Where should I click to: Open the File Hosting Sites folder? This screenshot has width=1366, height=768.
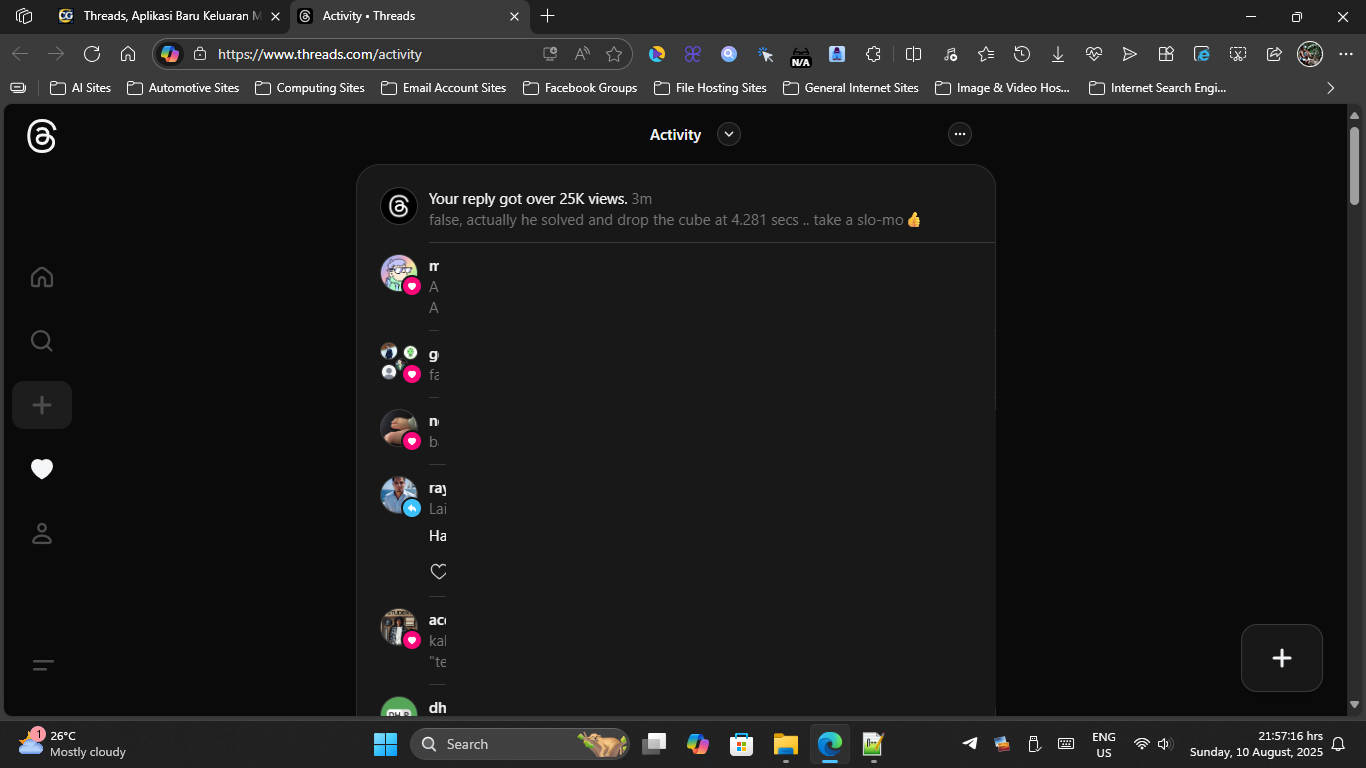point(711,88)
